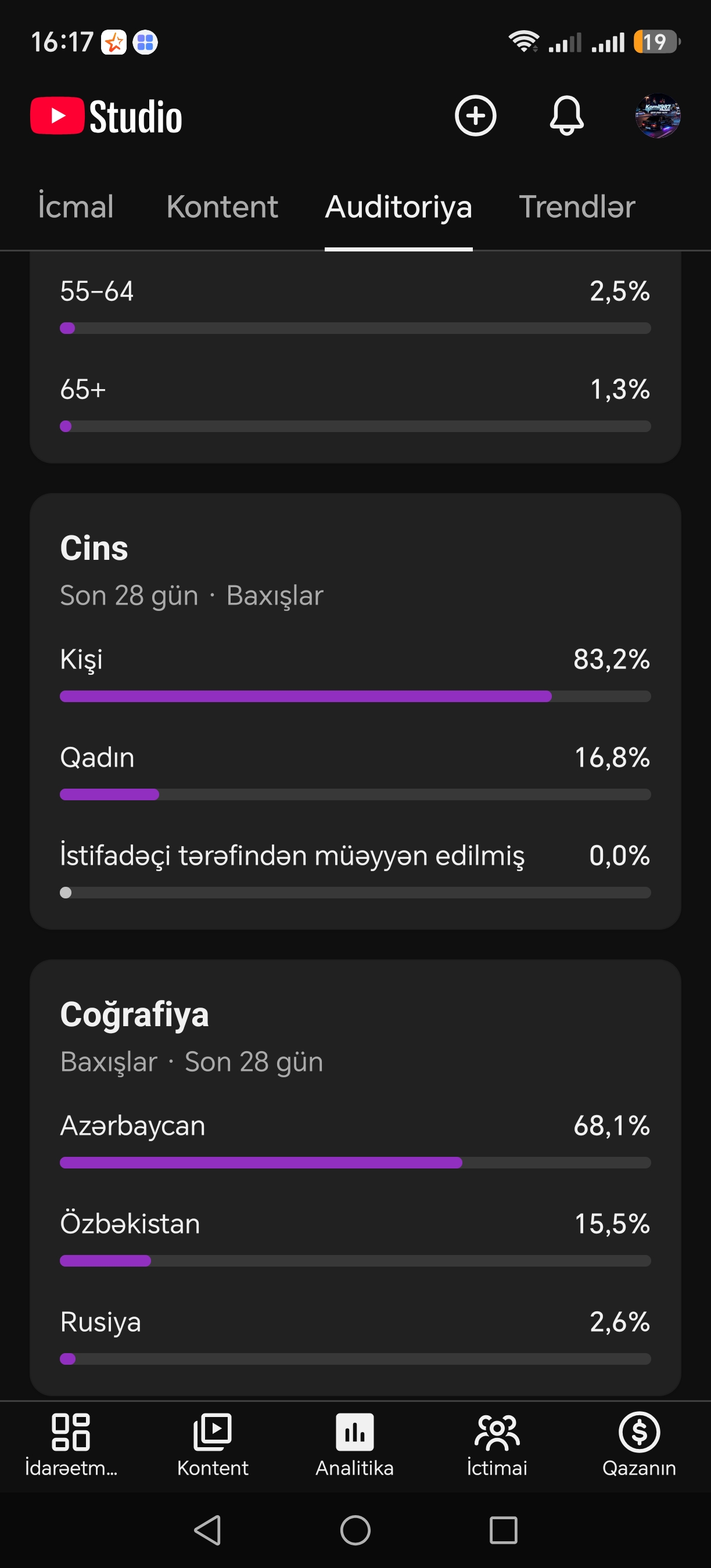711x1568 pixels.
Task: Switch to the İcmal tab
Action: point(76,207)
